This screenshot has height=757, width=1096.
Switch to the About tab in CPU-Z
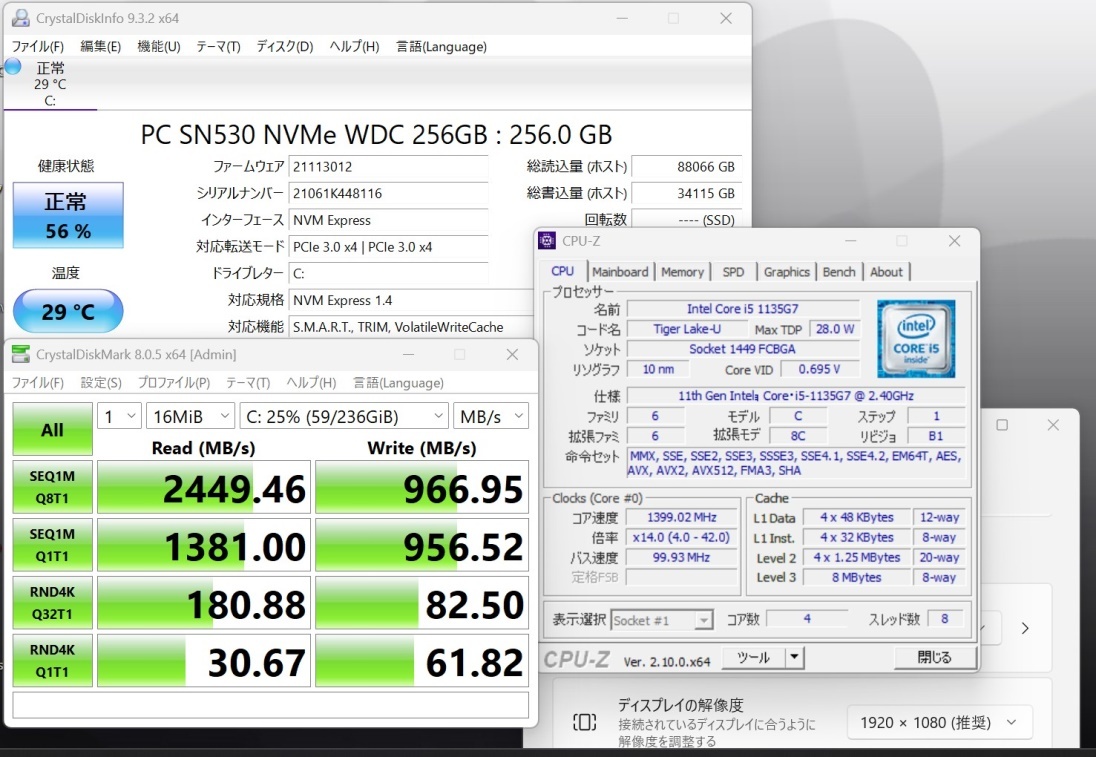(x=886, y=272)
